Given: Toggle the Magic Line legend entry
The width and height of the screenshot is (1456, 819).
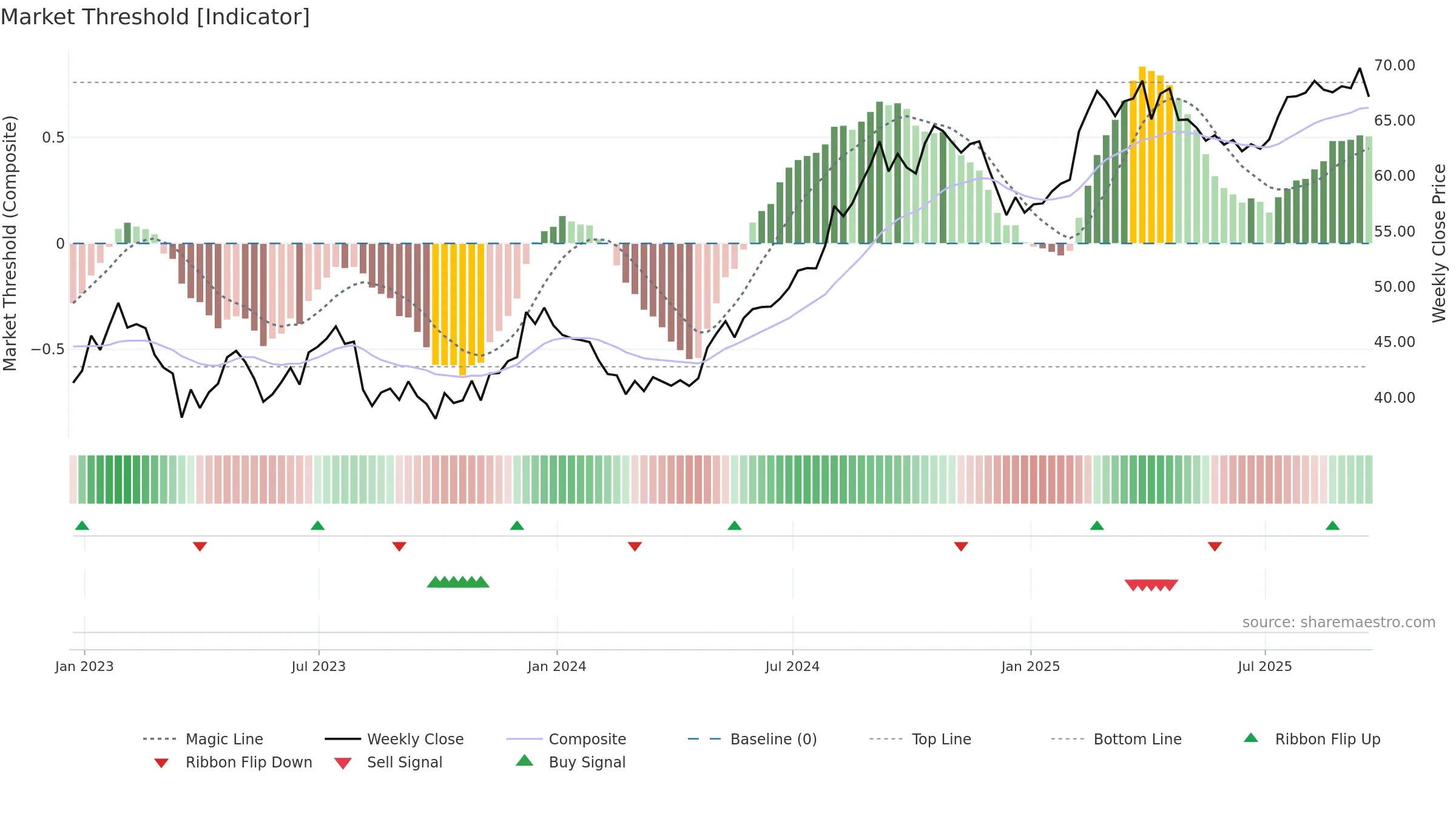Looking at the screenshot, I should 203,739.
